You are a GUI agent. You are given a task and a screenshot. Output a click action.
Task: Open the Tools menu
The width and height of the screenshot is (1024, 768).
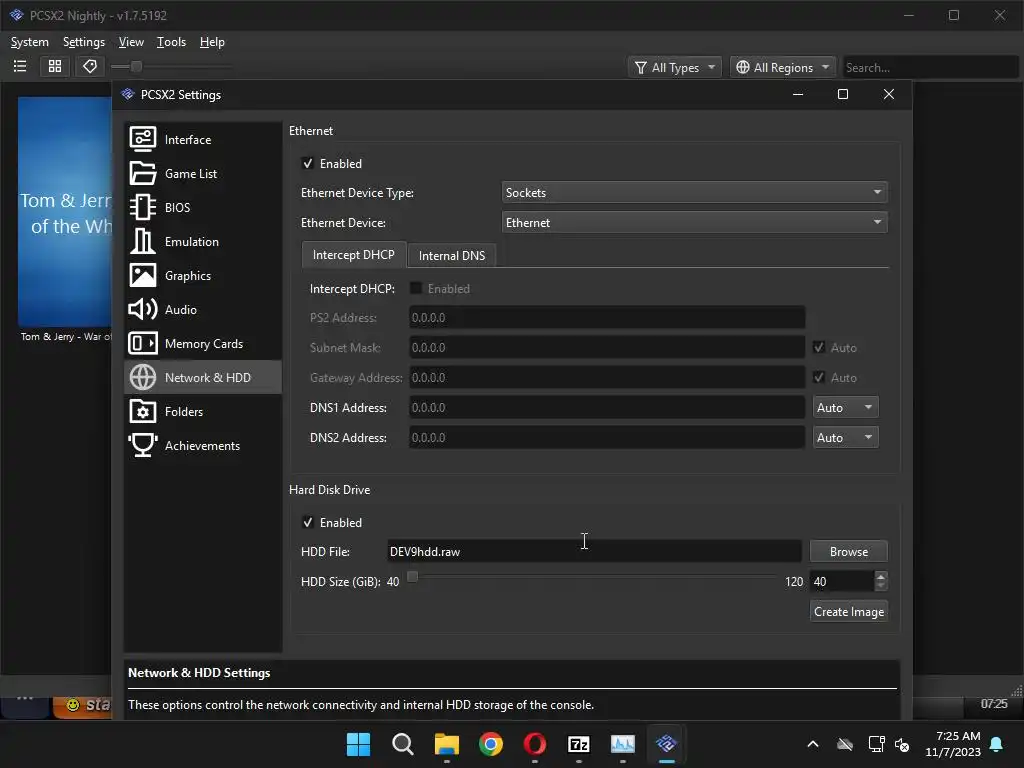[171, 42]
